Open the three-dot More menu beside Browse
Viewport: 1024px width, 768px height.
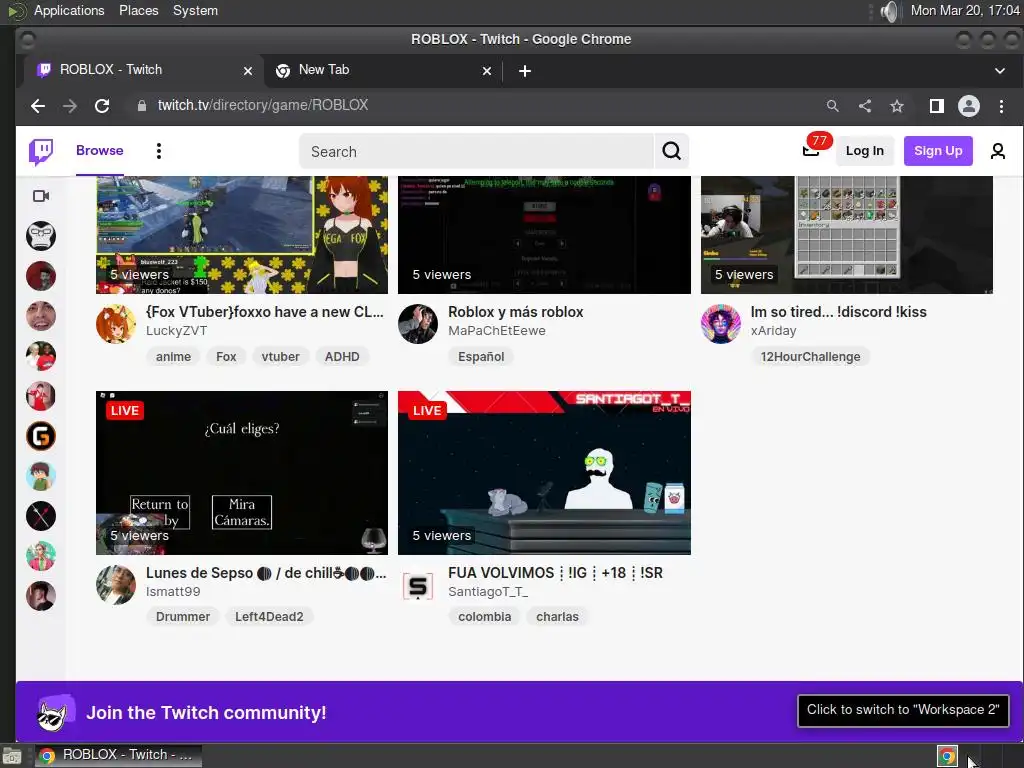pyautogui.click(x=159, y=151)
